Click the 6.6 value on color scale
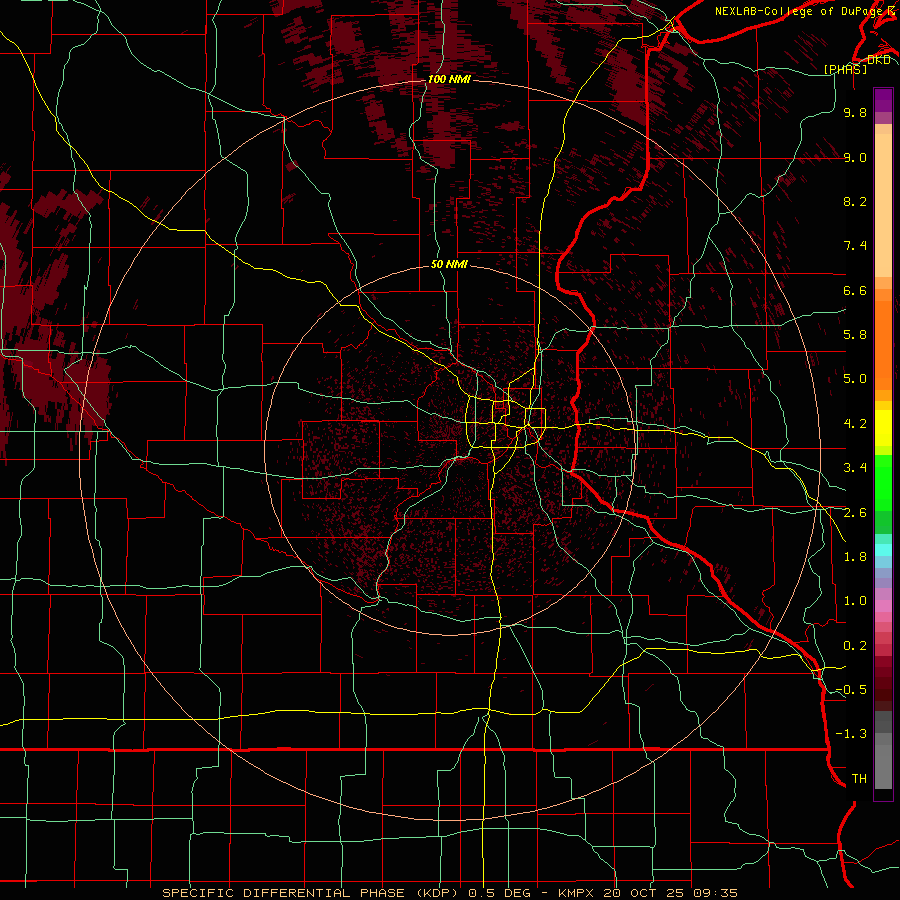 point(855,290)
